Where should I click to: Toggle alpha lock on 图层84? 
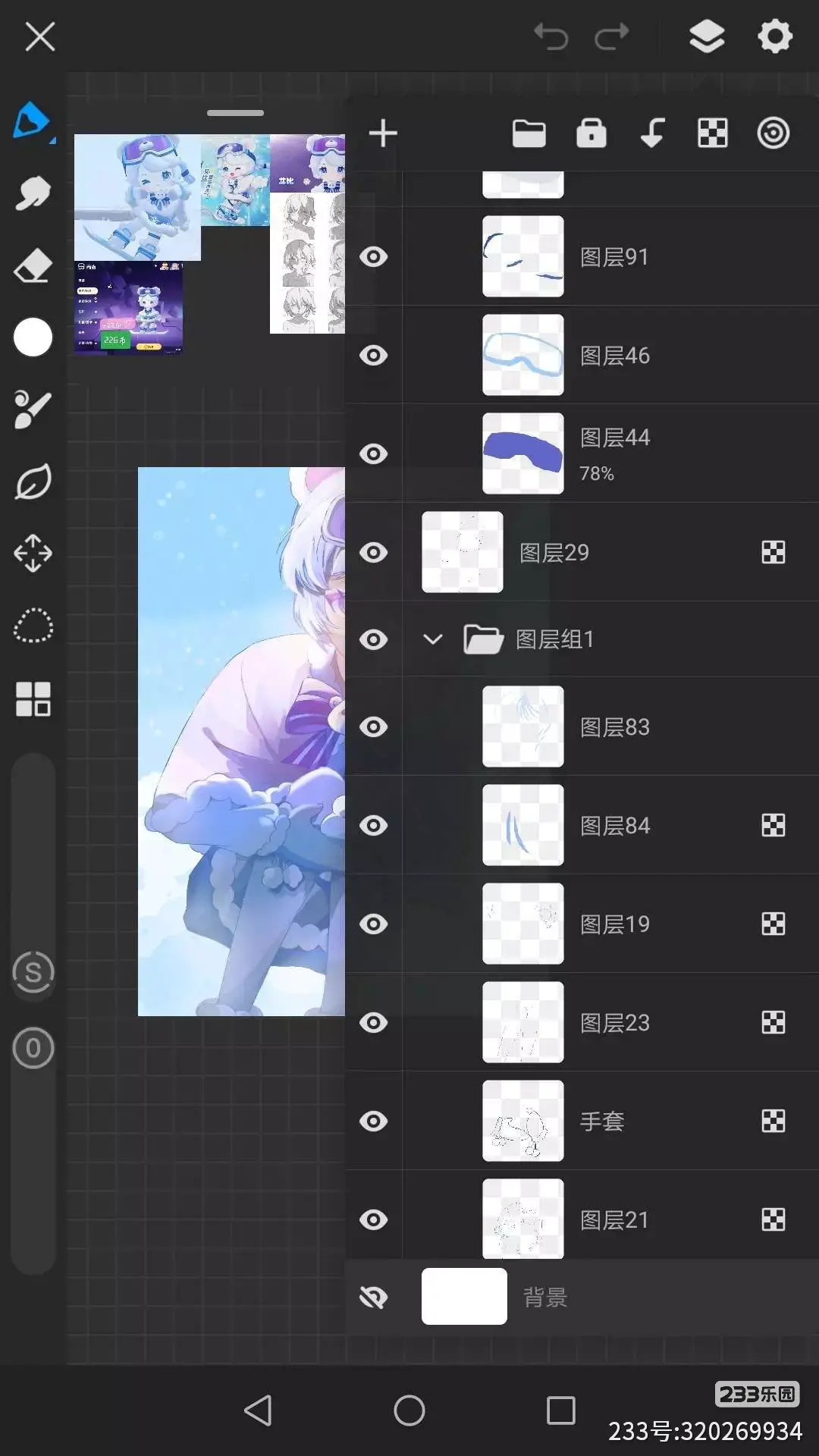click(x=773, y=825)
